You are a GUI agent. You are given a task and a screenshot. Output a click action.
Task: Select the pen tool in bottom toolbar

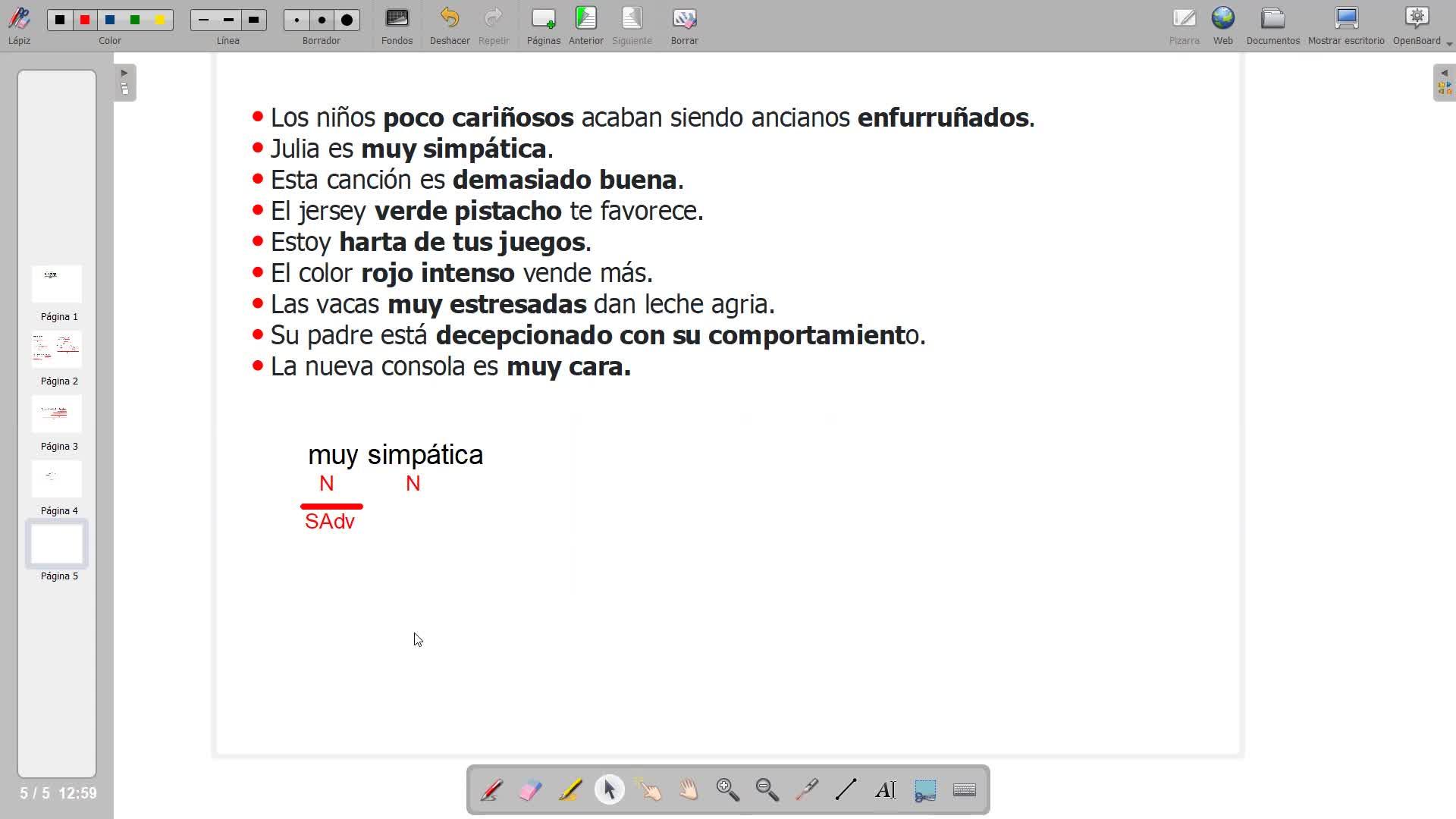pyautogui.click(x=491, y=790)
